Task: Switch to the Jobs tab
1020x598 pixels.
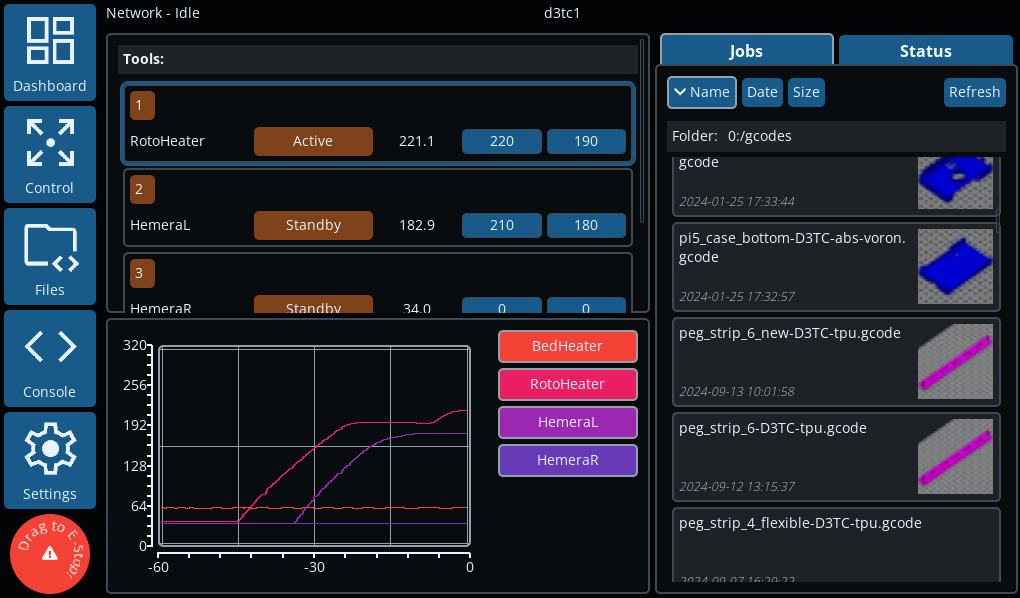Action: (x=746, y=51)
